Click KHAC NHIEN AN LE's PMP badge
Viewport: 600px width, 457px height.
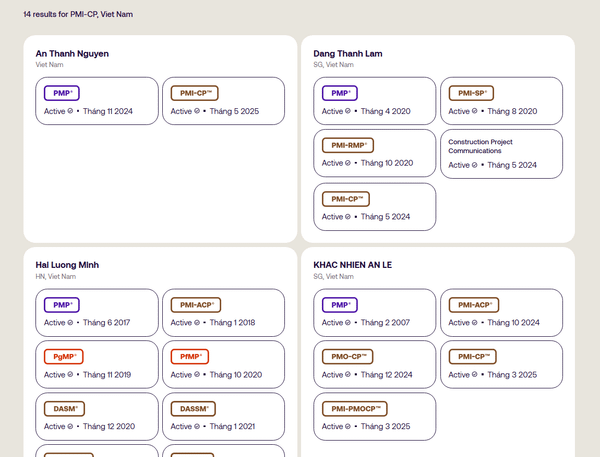coord(339,305)
